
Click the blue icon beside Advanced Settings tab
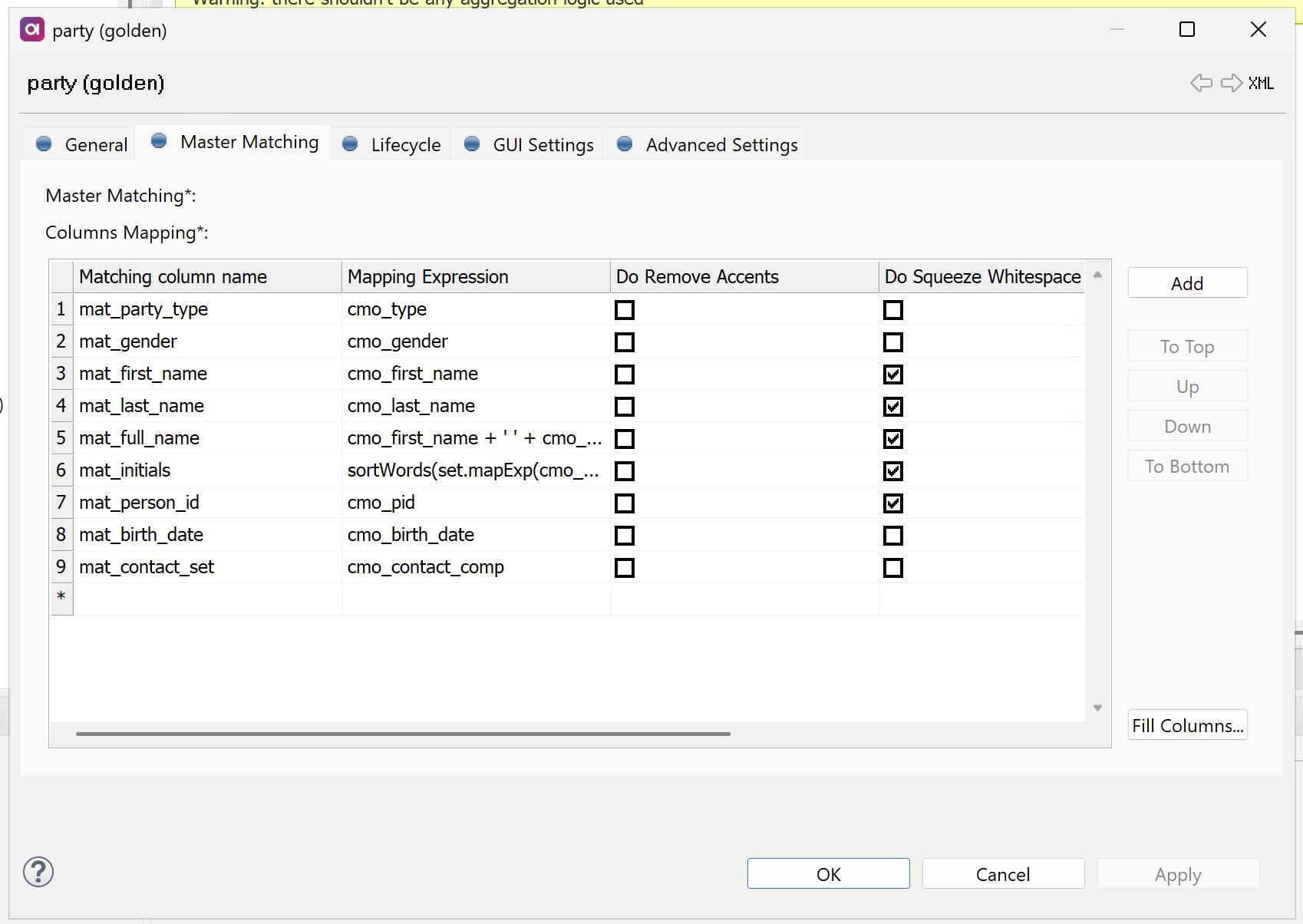pos(625,144)
